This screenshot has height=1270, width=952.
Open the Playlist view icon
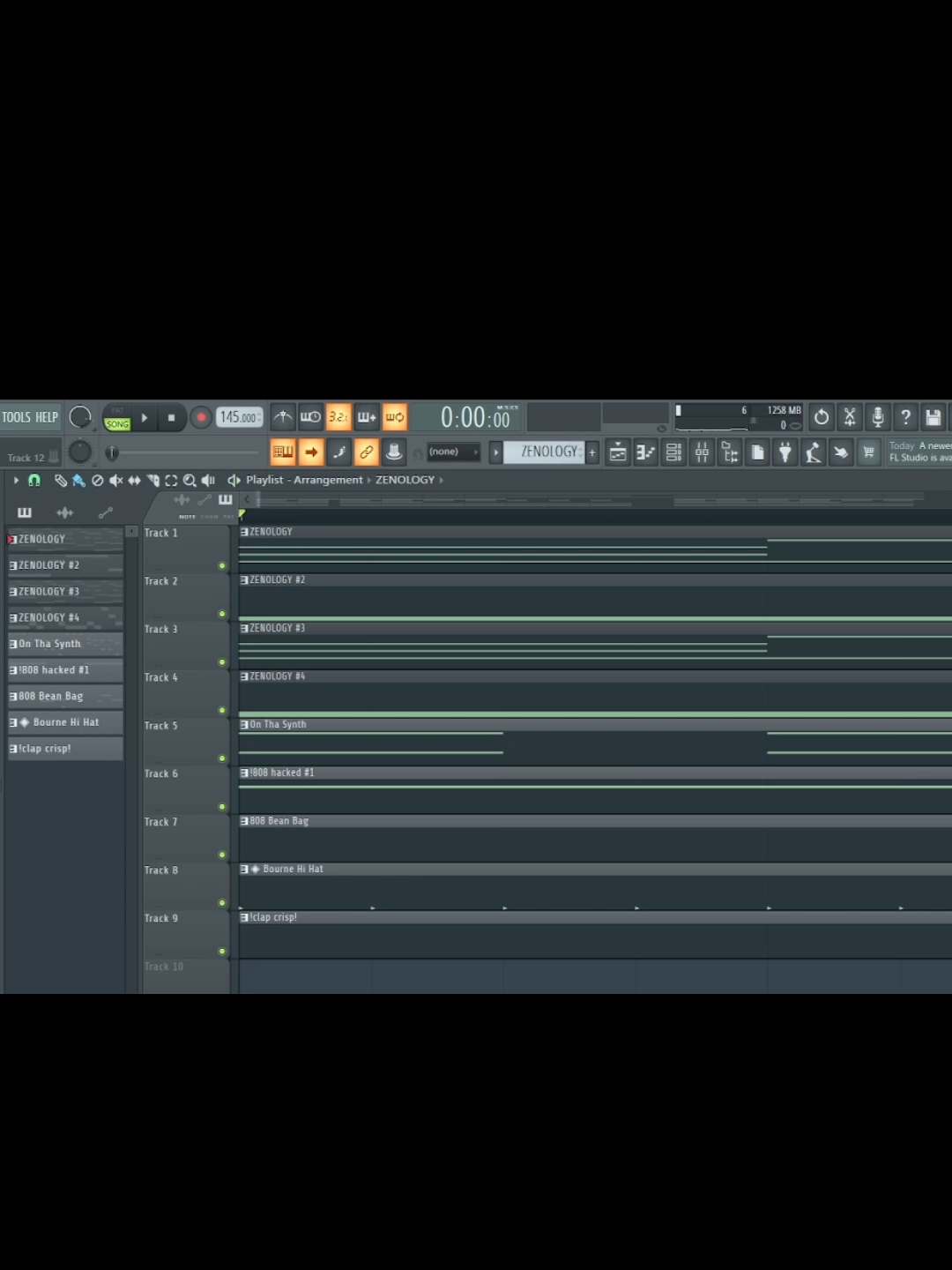(x=618, y=452)
